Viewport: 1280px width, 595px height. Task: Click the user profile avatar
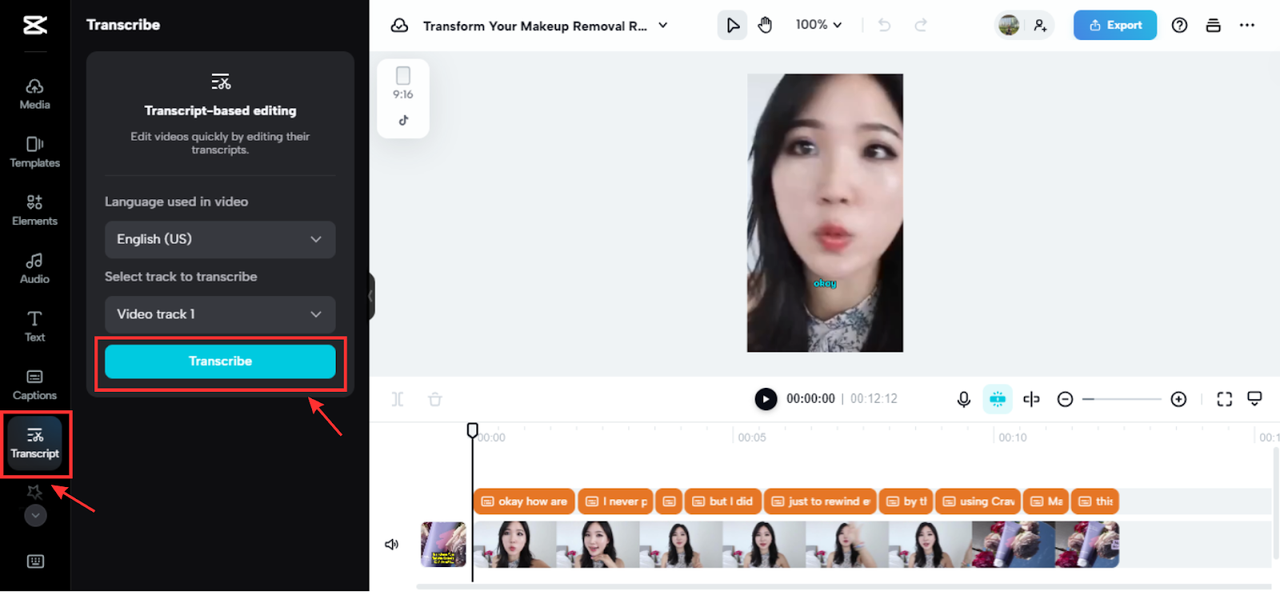click(1009, 25)
